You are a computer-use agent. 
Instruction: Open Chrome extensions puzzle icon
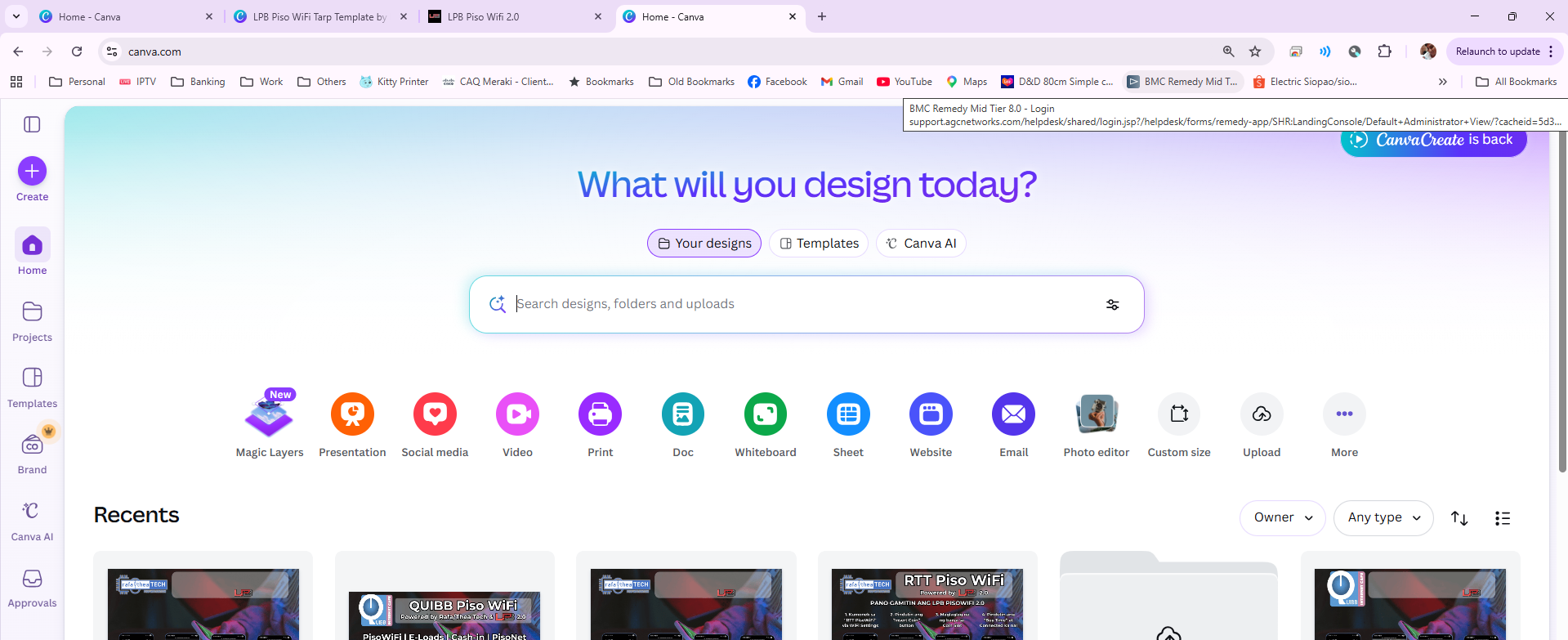coord(1384,51)
